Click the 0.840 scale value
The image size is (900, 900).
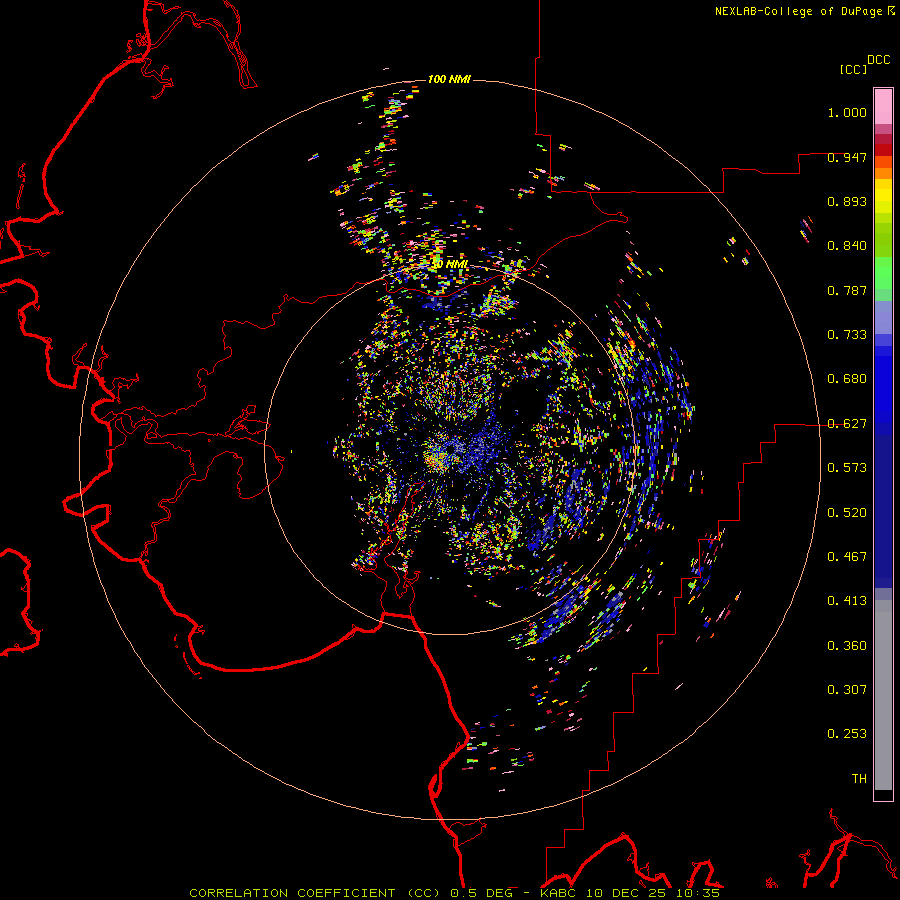[x=847, y=246]
